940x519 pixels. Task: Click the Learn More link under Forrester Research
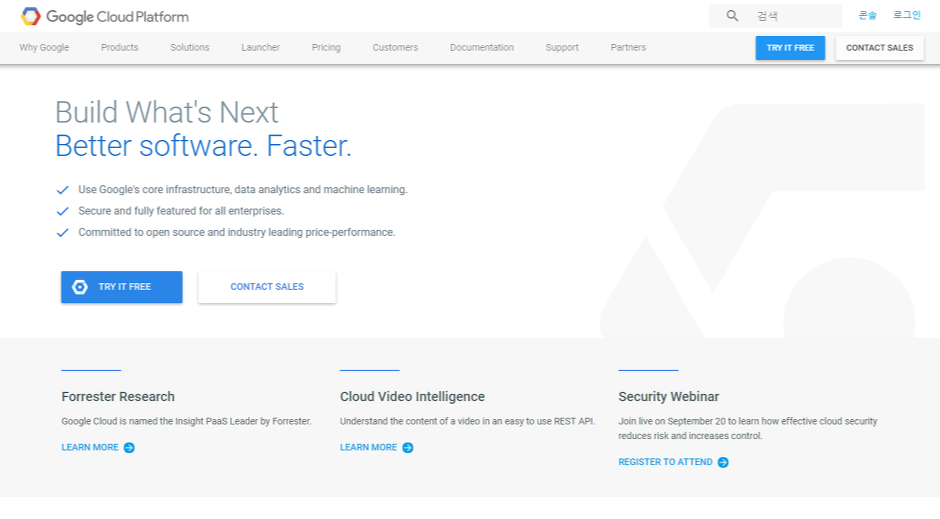90,448
